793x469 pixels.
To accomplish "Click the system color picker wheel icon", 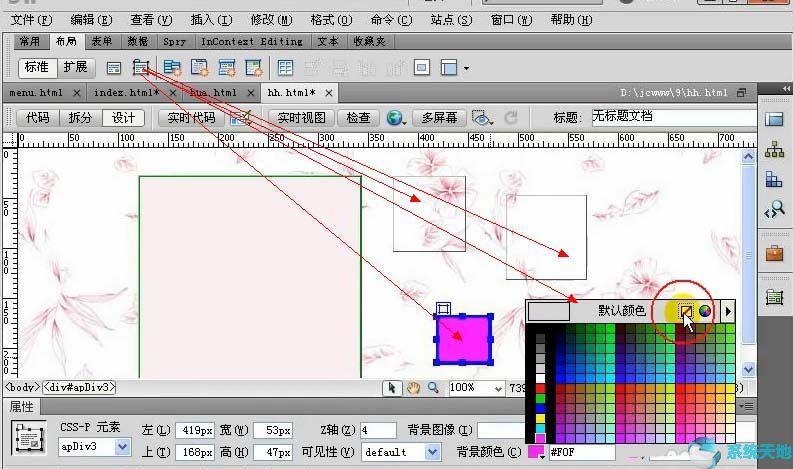I will click(704, 311).
